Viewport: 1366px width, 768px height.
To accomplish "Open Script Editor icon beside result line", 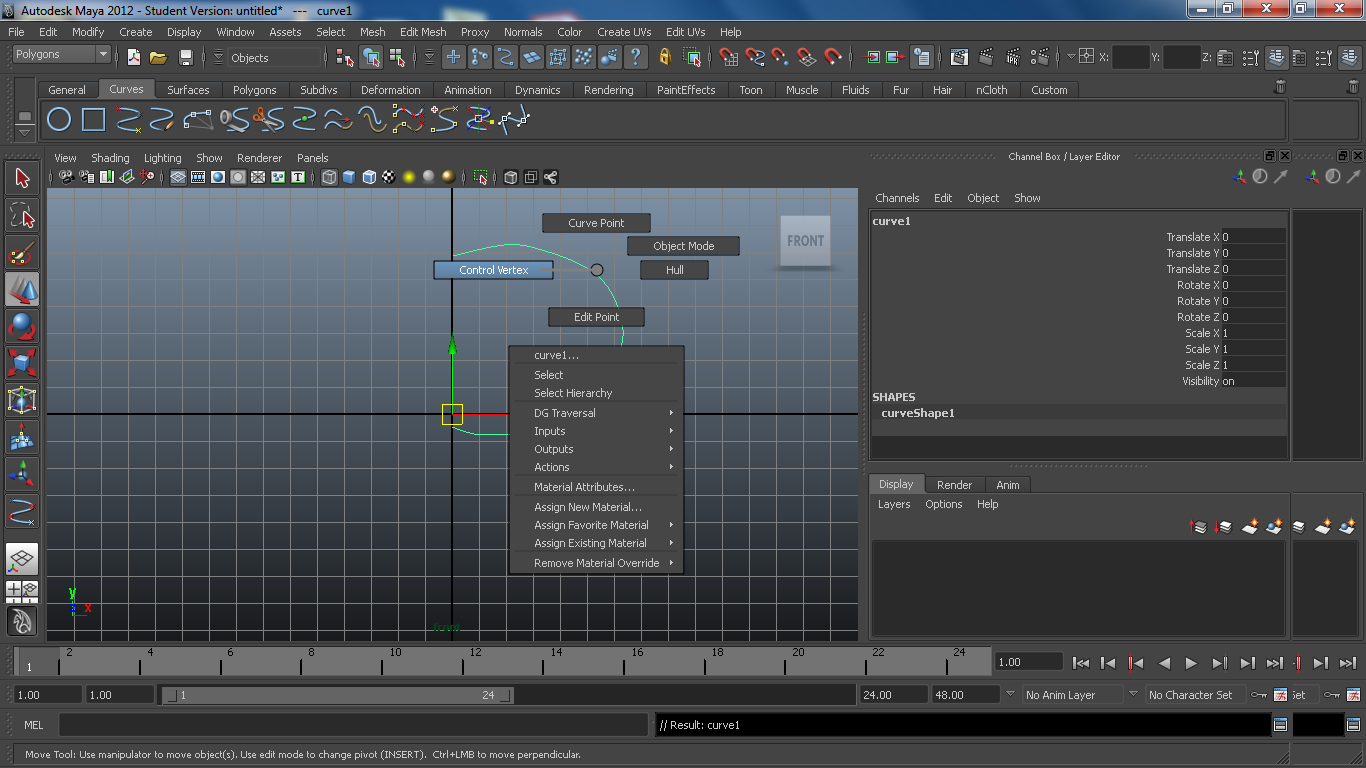I will pos(1280,724).
